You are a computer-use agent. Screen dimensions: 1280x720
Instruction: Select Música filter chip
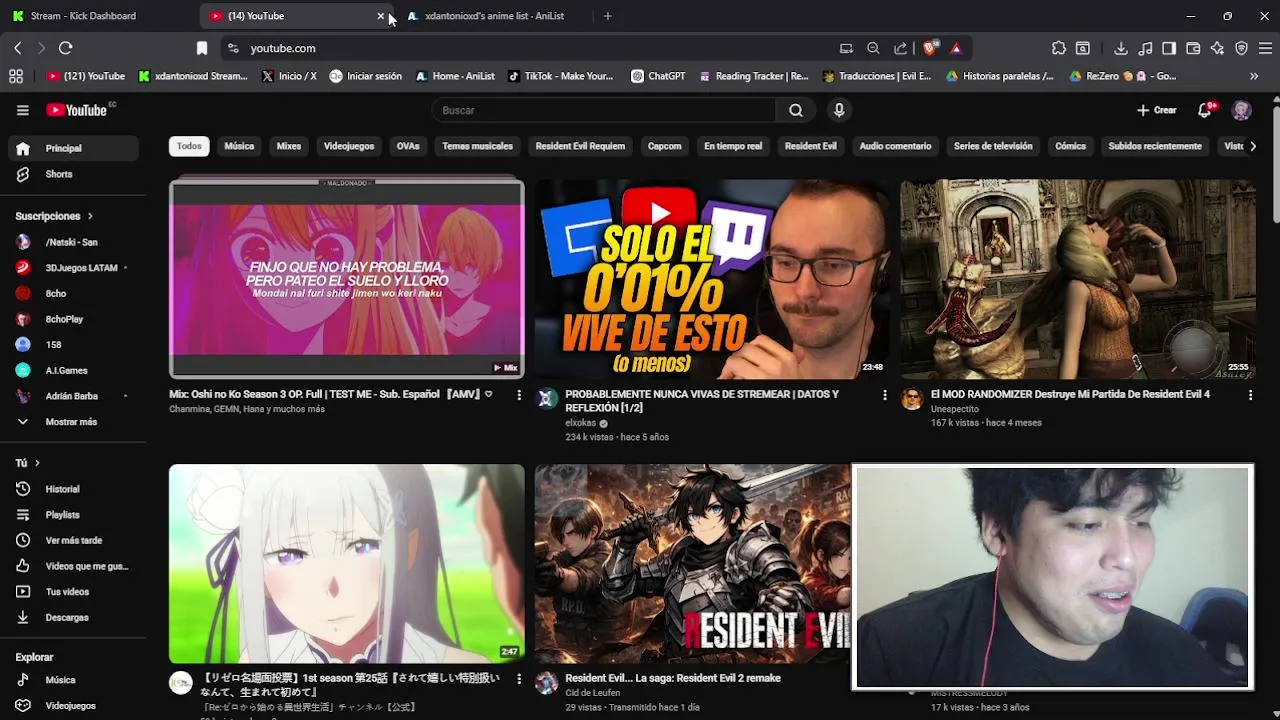pos(239,146)
